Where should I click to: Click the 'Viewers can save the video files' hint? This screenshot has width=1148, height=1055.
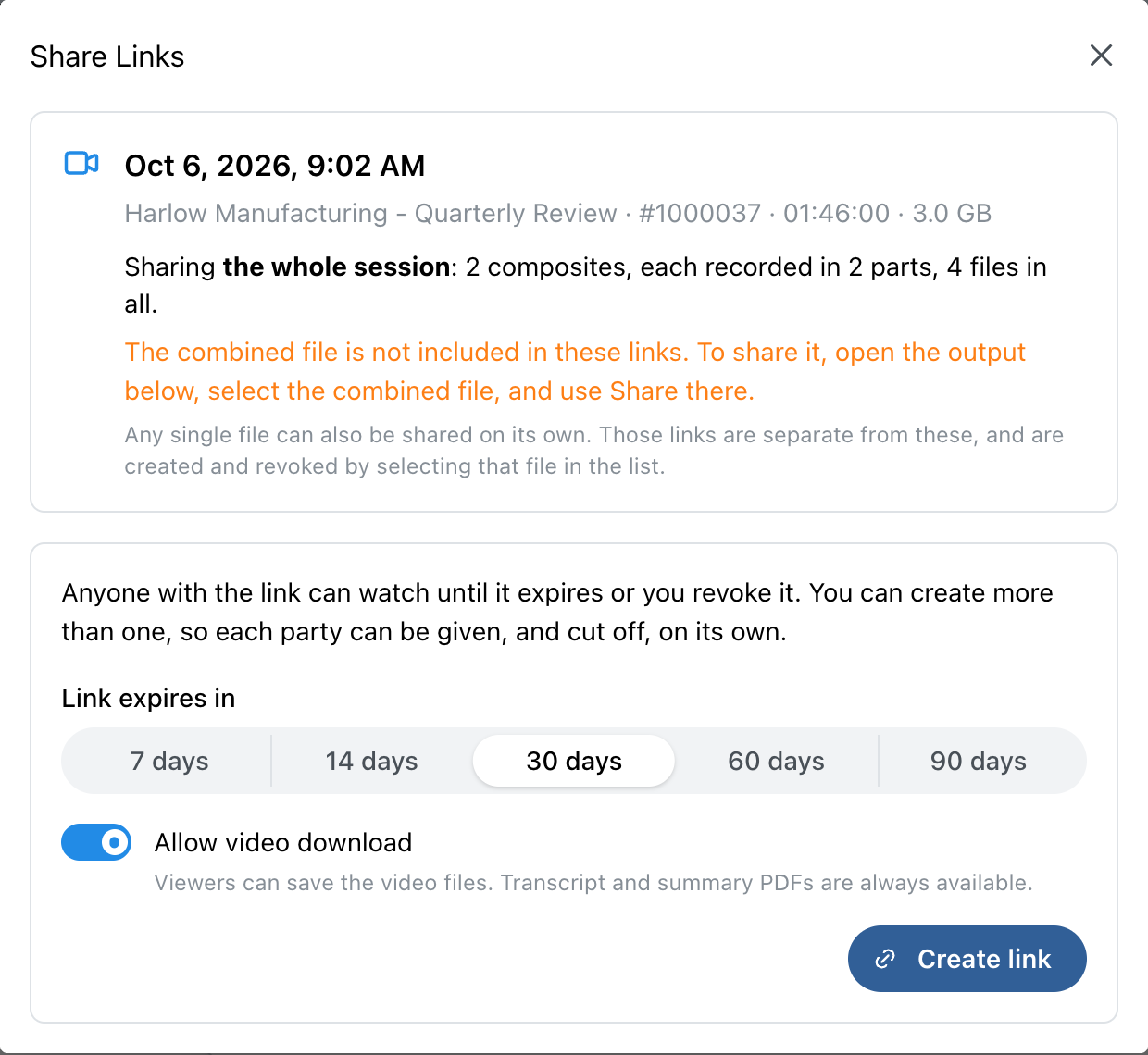[593, 883]
